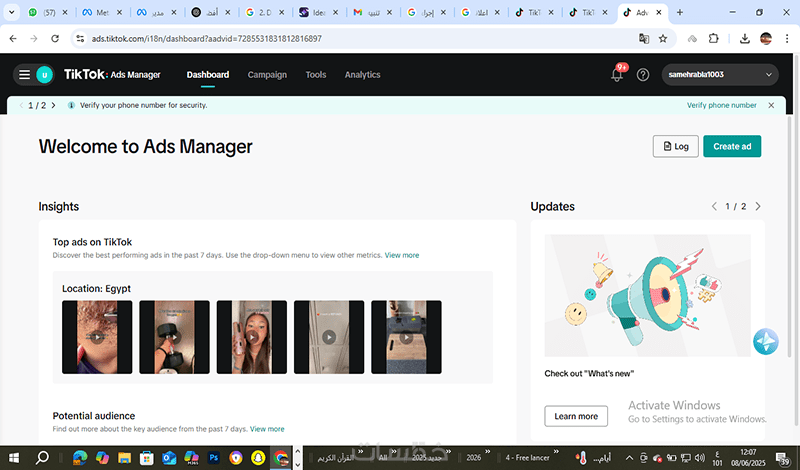
Task: Click the Create ad button
Action: click(732, 146)
